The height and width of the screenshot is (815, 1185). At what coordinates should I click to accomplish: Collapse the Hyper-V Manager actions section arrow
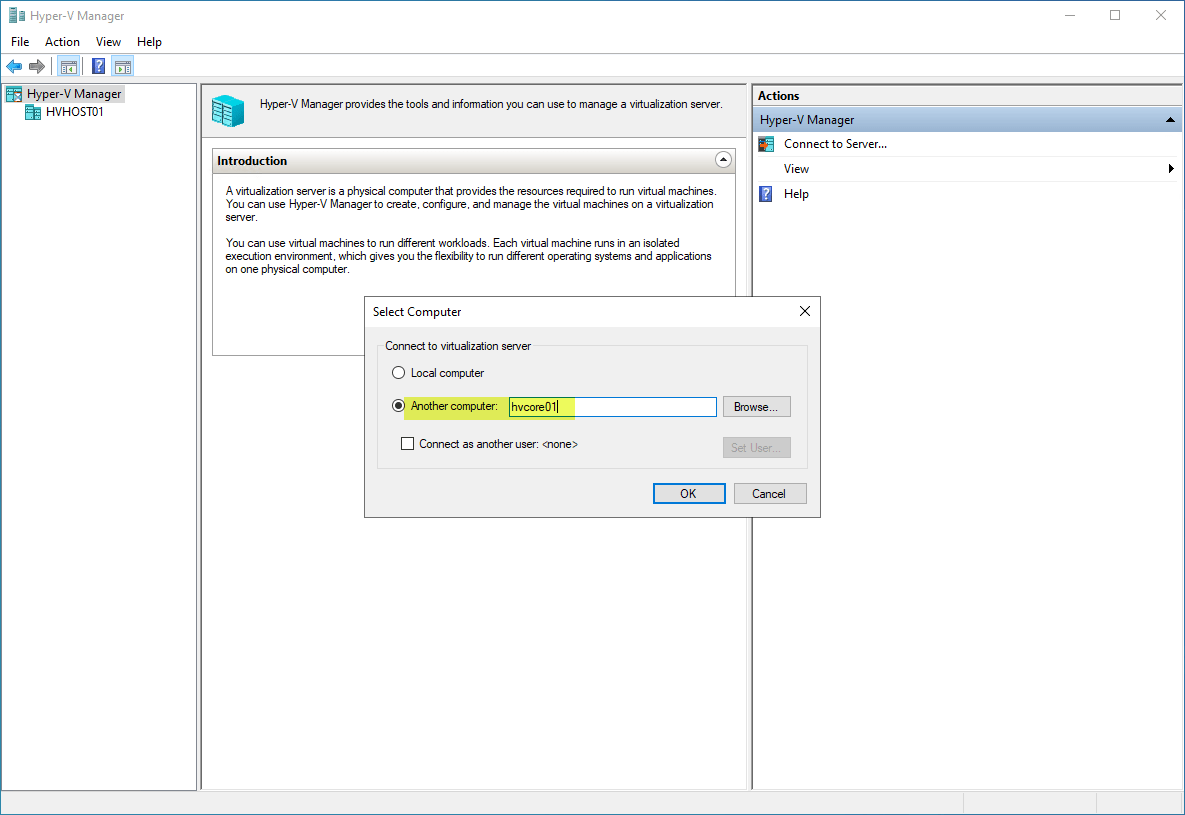point(1170,119)
